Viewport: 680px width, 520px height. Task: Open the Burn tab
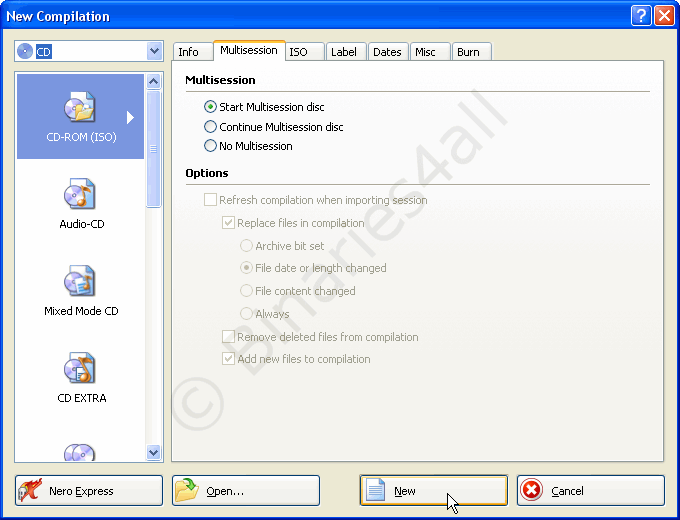[x=467, y=52]
